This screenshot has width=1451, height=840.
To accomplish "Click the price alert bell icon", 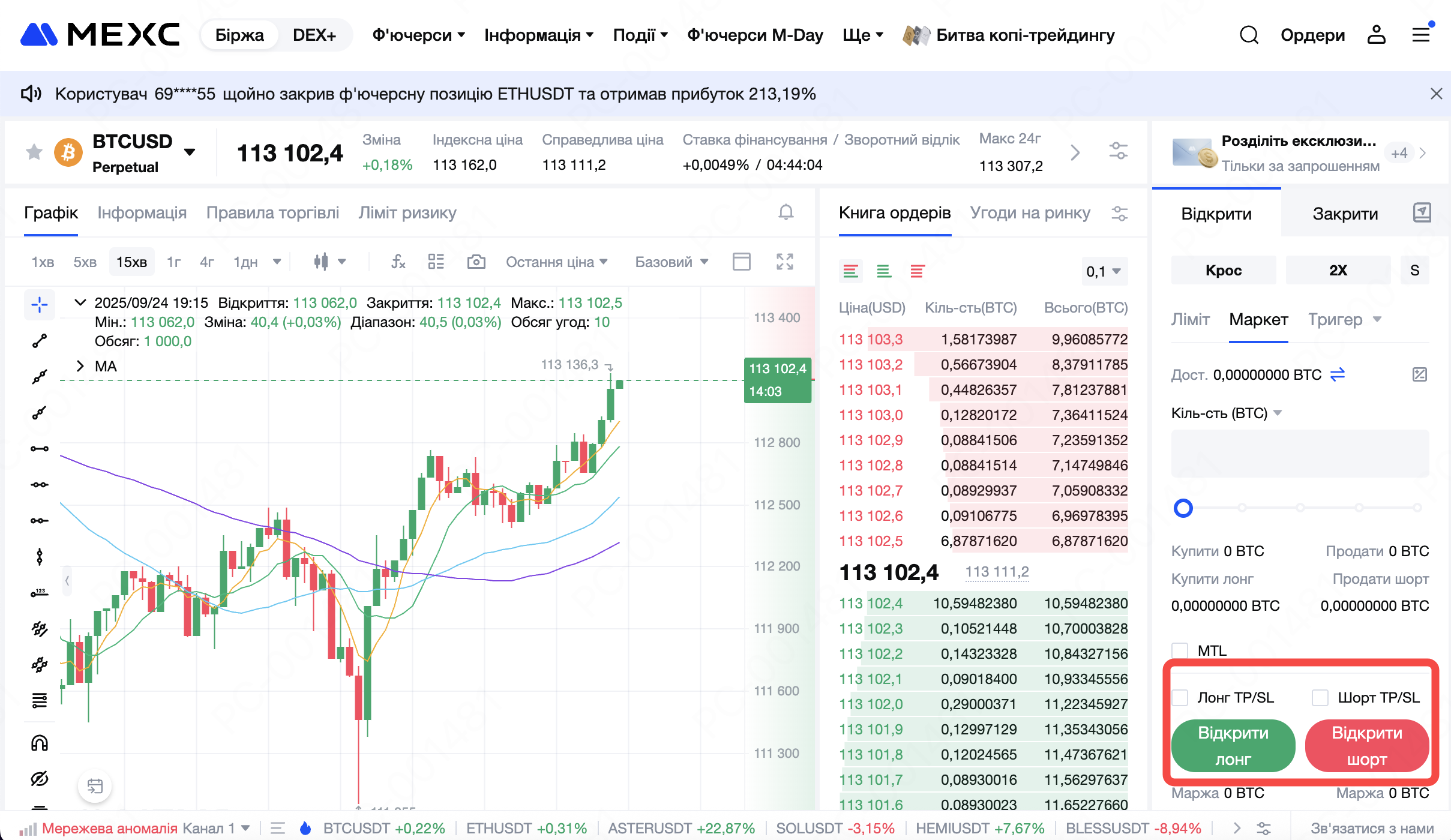I will (x=786, y=212).
